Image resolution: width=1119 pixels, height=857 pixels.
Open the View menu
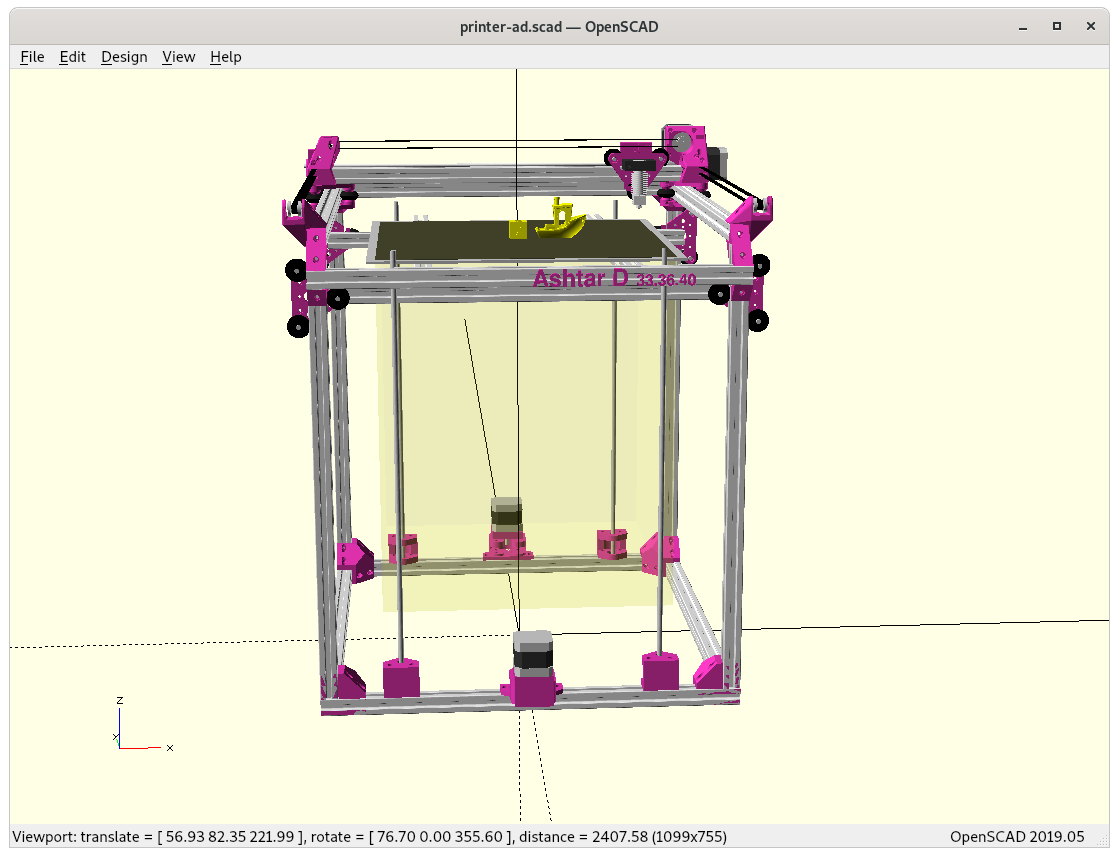tap(178, 57)
